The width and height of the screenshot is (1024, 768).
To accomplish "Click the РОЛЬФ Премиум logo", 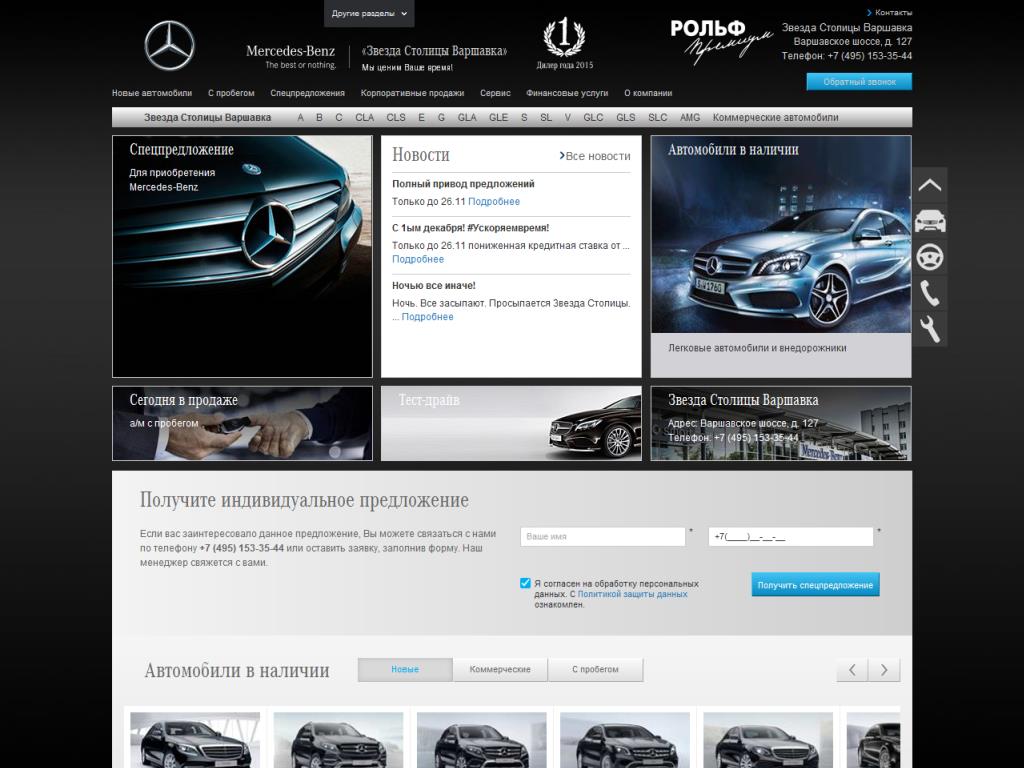I will 721,41.
